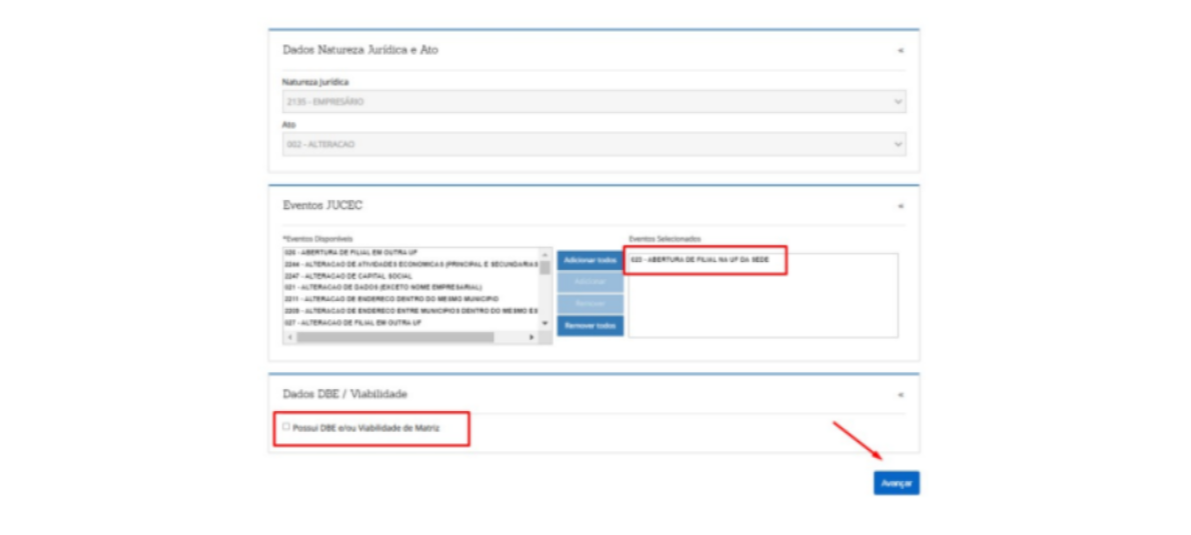Click scroll-up arrow of available events list
Viewport: 1191px width, 535px height.
[545, 254]
